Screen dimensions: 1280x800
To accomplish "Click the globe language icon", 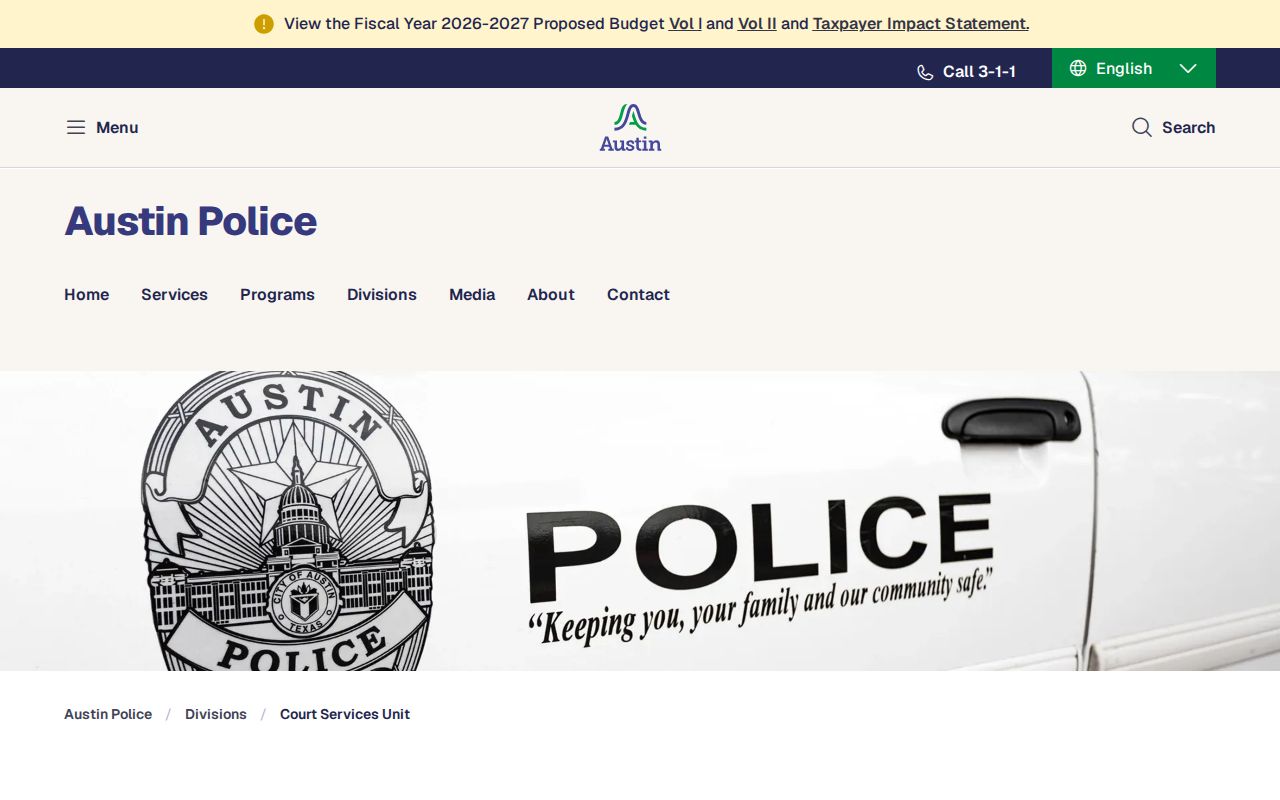I will point(1078,68).
